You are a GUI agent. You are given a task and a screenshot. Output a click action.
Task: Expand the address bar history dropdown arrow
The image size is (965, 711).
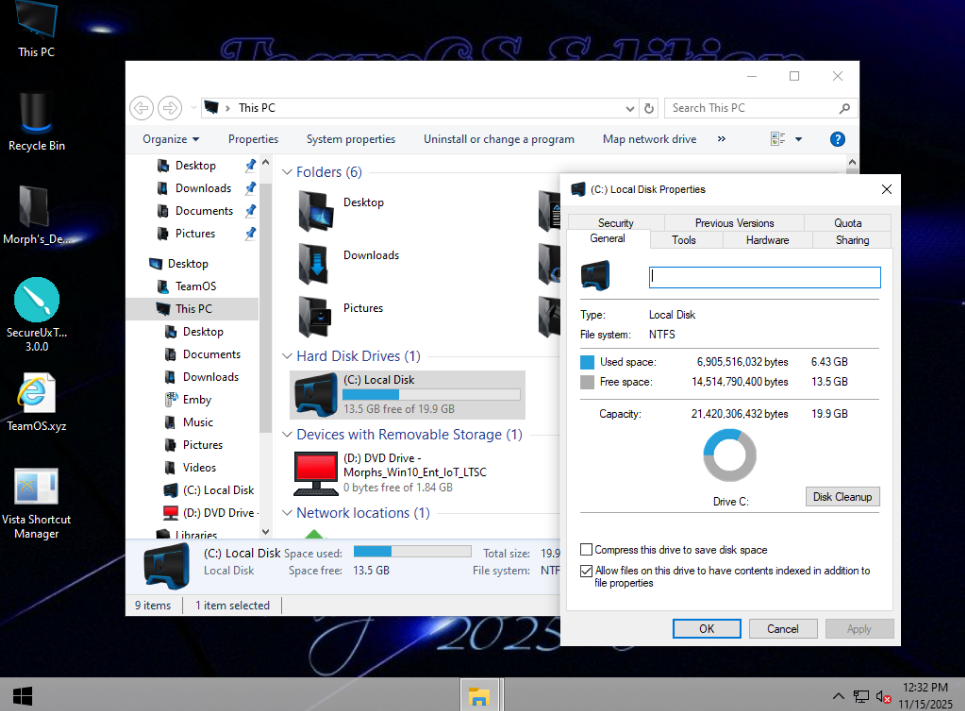click(x=630, y=108)
